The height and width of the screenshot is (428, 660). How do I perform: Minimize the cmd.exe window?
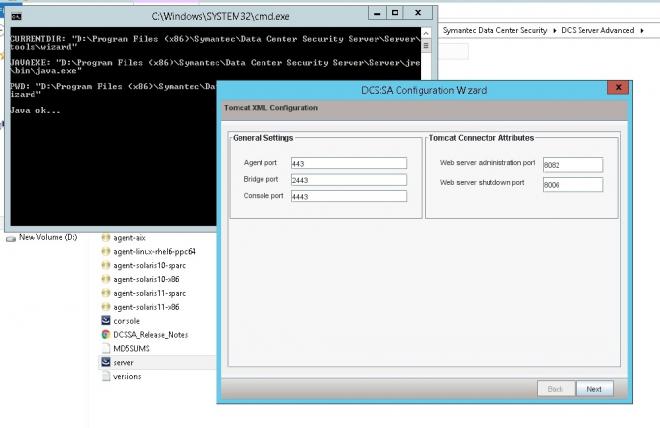pos(377,13)
